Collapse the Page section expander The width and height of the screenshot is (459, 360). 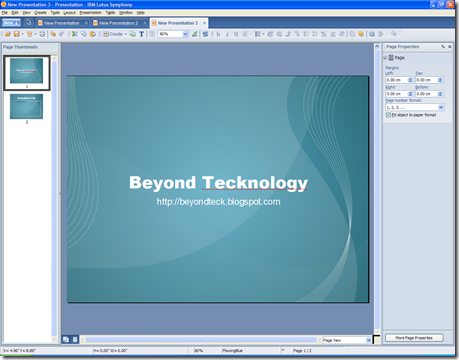[x=385, y=58]
